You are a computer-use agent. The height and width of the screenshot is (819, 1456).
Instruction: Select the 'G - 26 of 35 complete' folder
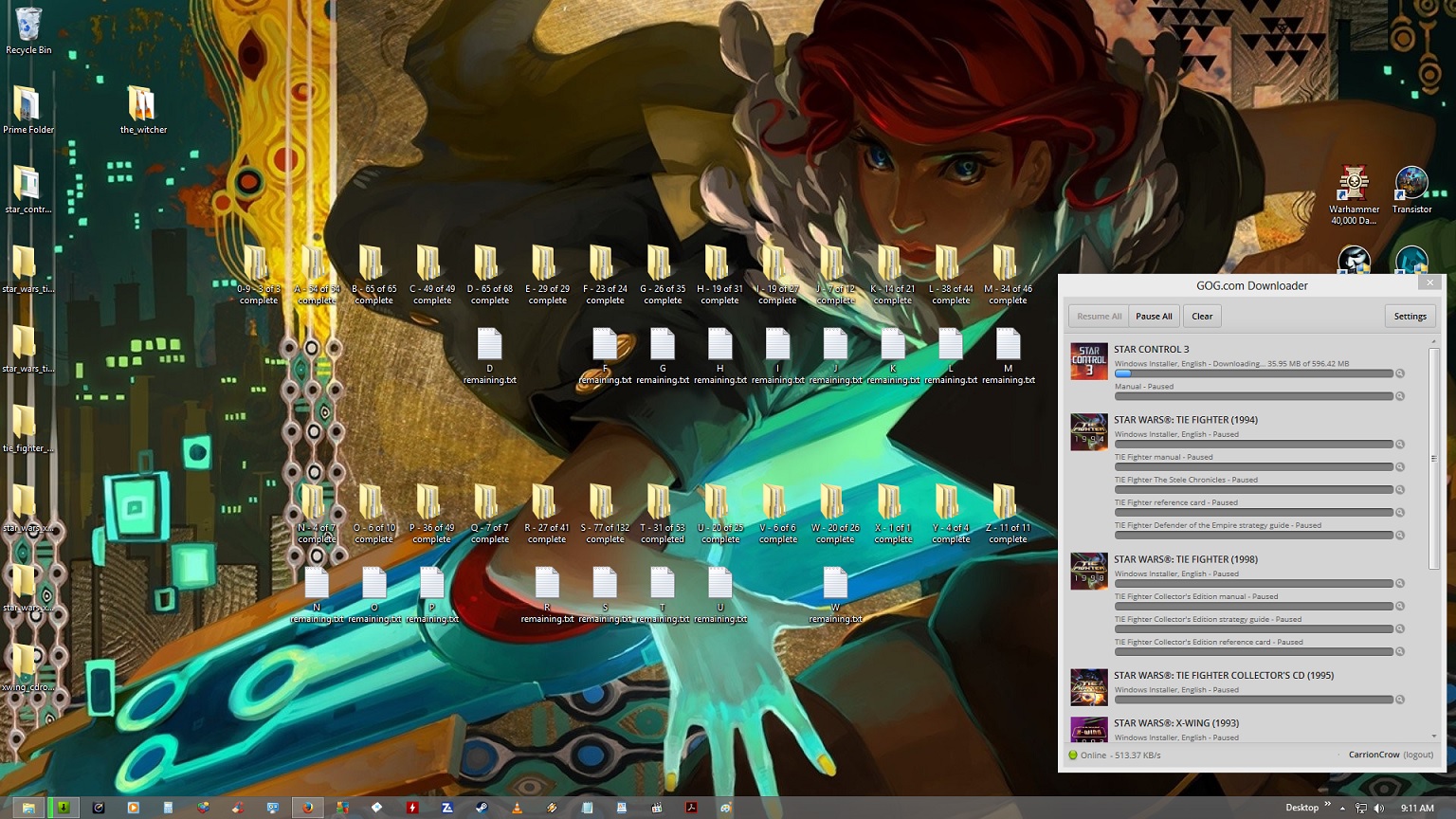[663, 275]
